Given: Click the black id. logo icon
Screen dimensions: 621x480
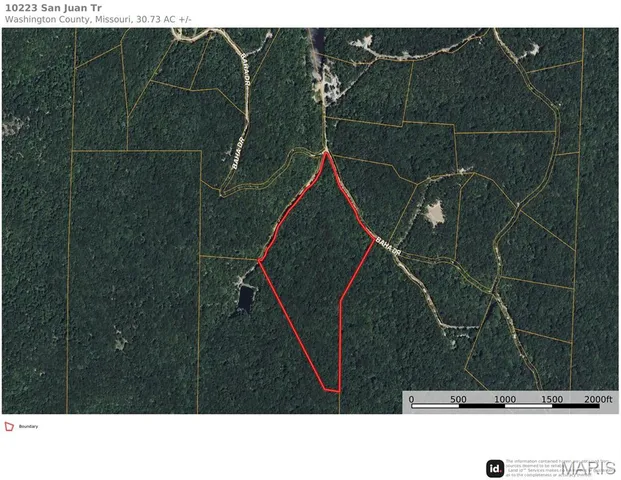Looking at the screenshot, I should point(495,469).
